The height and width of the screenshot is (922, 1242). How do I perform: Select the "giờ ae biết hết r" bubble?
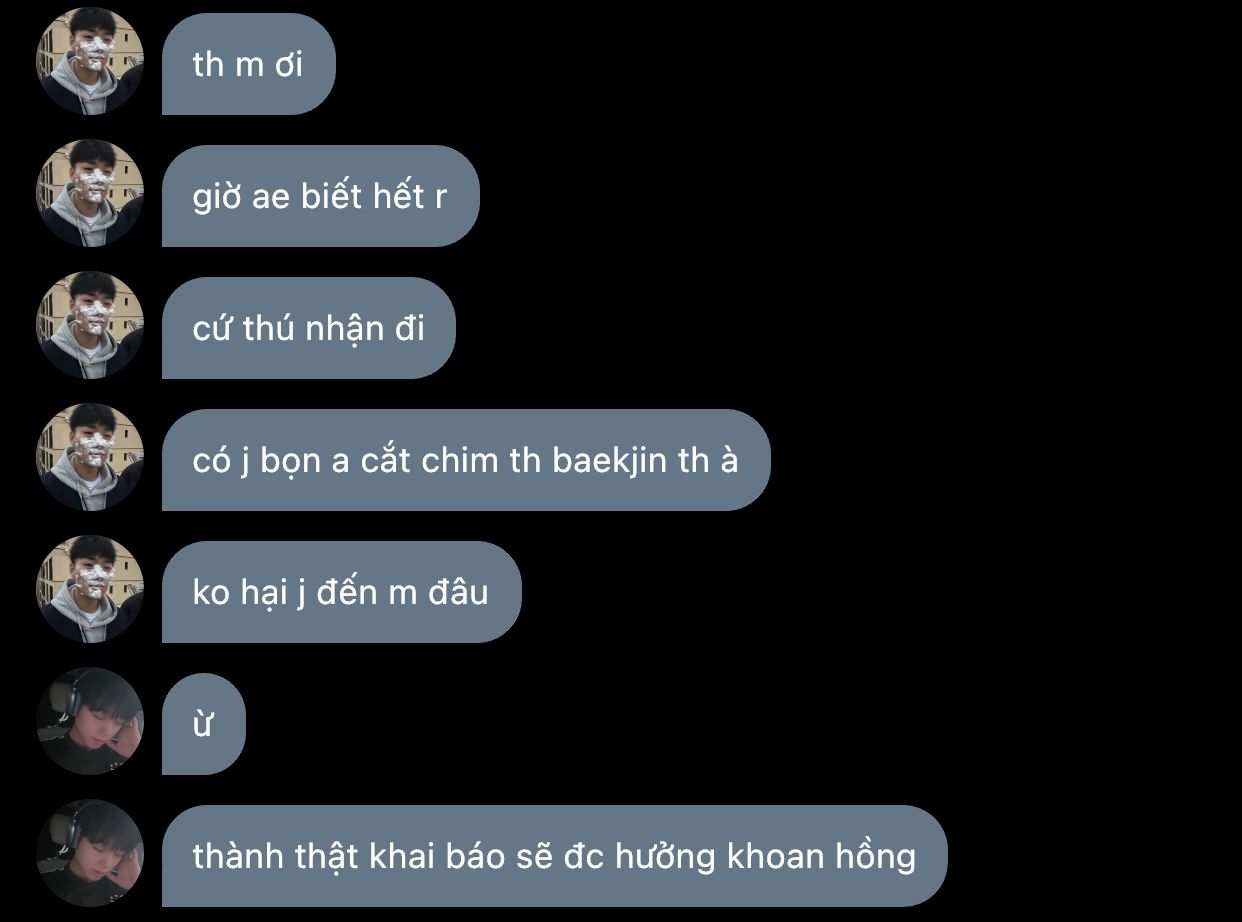click(x=320, y=196)
